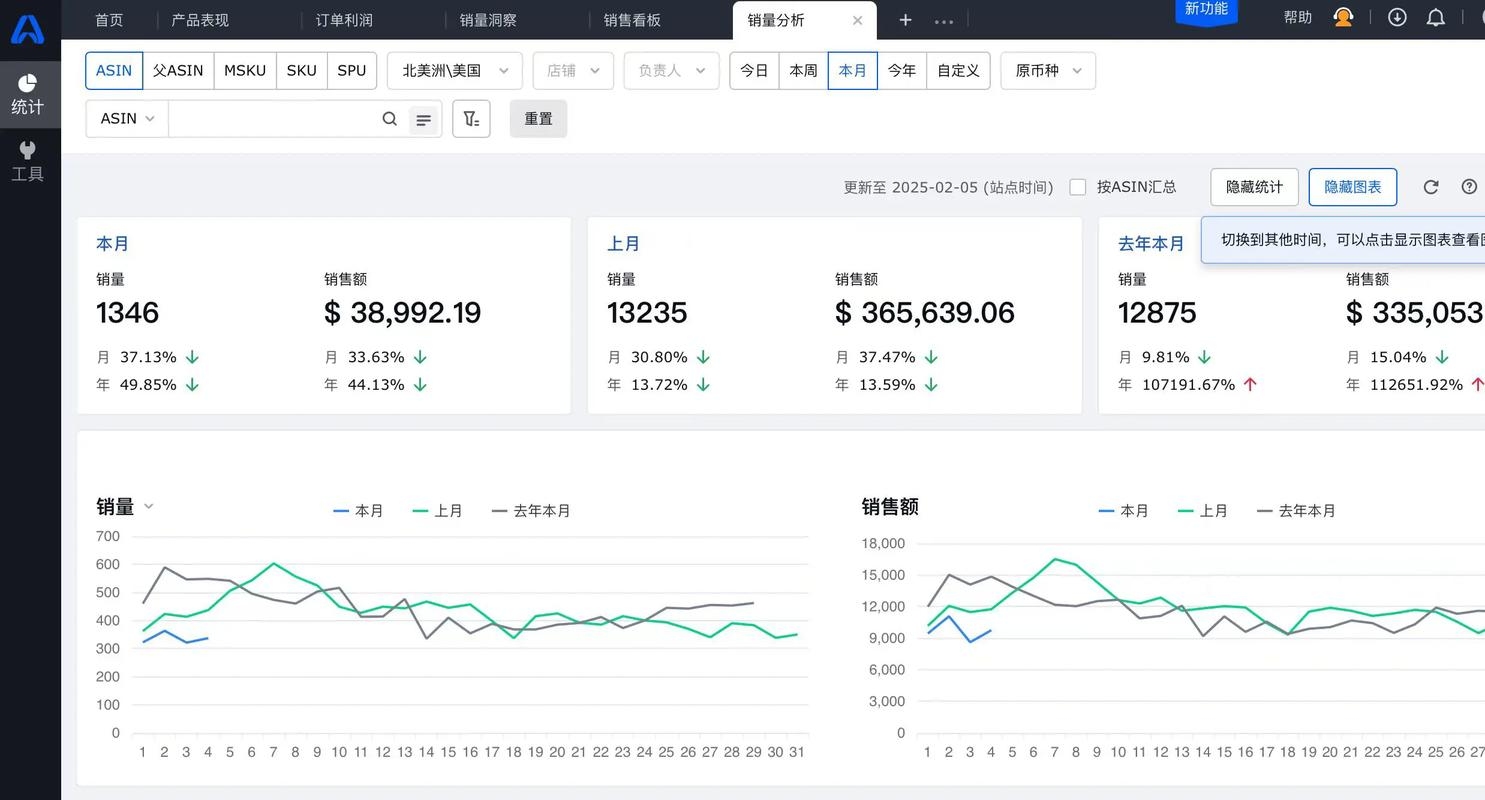The height and width of the screenshot is (800, 1485).
Task: Click the 隐藏图表 button
Action: 1353,187
